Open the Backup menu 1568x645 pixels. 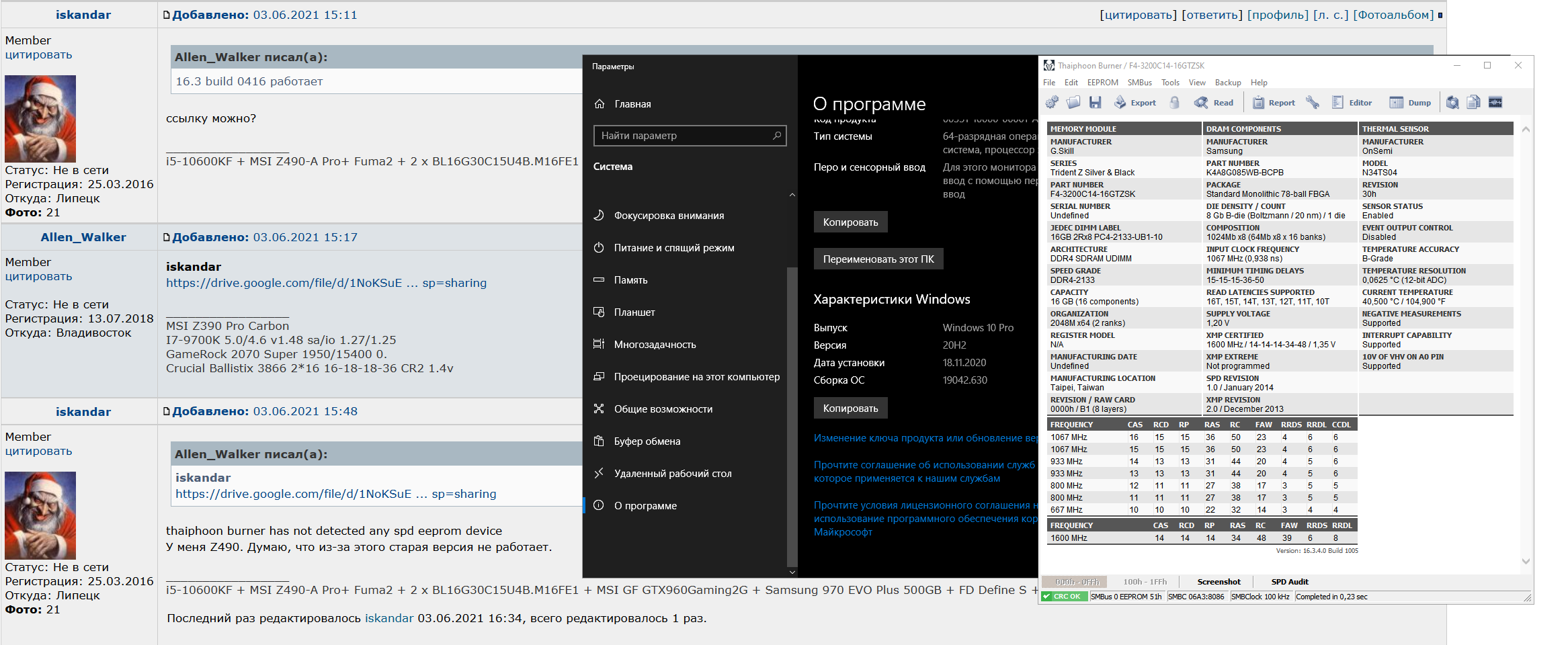pos(1228,83)
